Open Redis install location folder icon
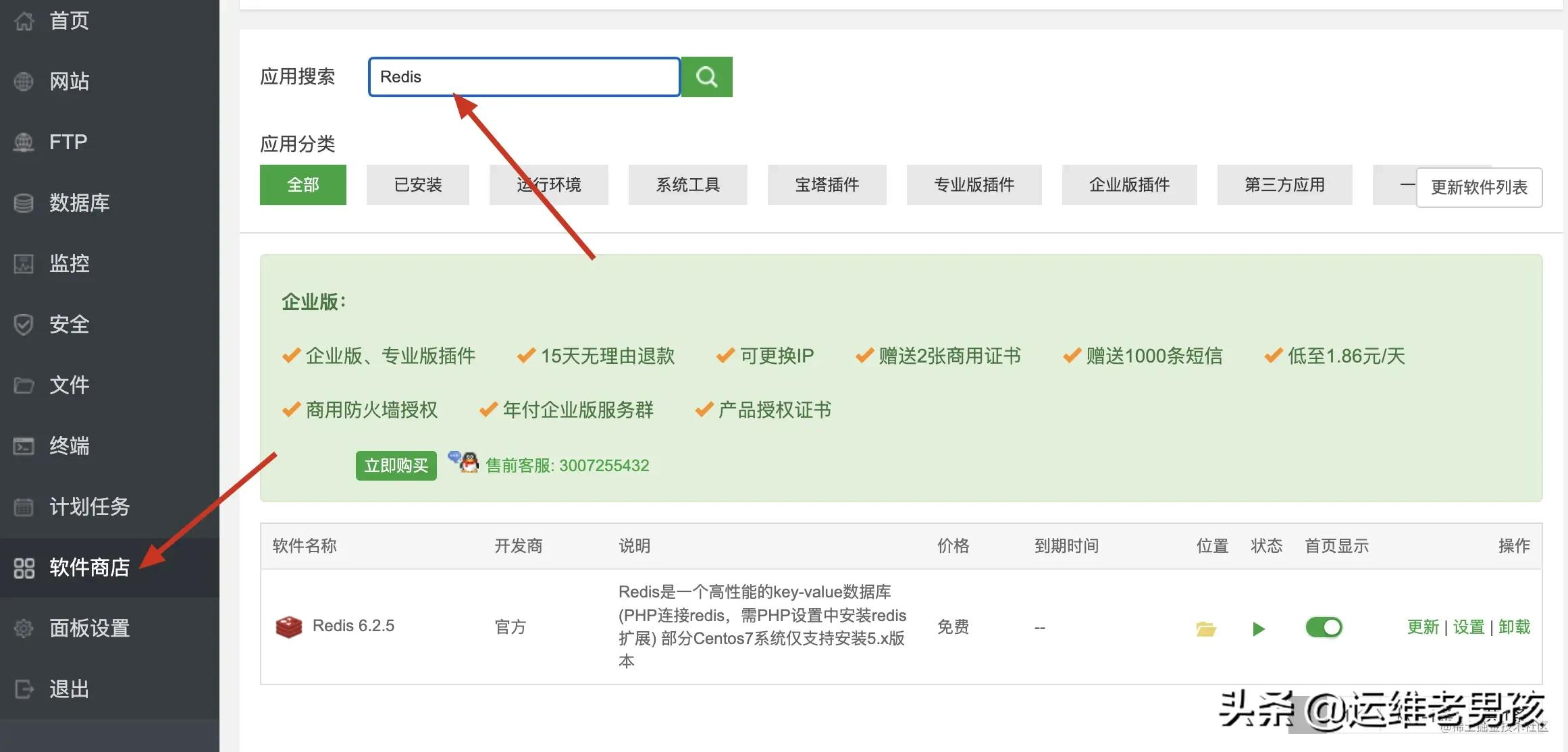Screen dimensions: 1568x752 pyautogui.click(x=1207, y=628)
